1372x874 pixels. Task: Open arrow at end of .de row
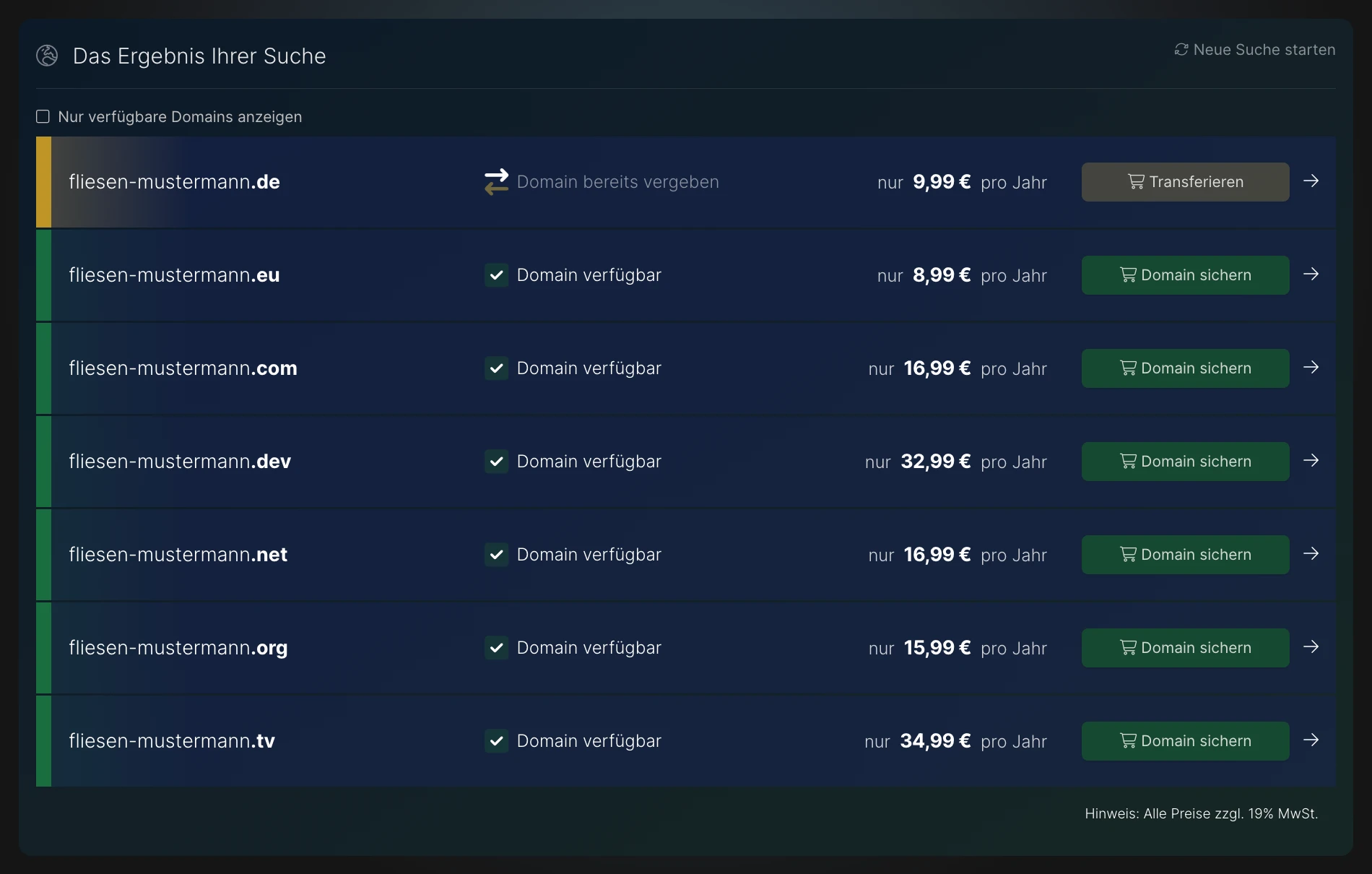(x=1311, y=181)
